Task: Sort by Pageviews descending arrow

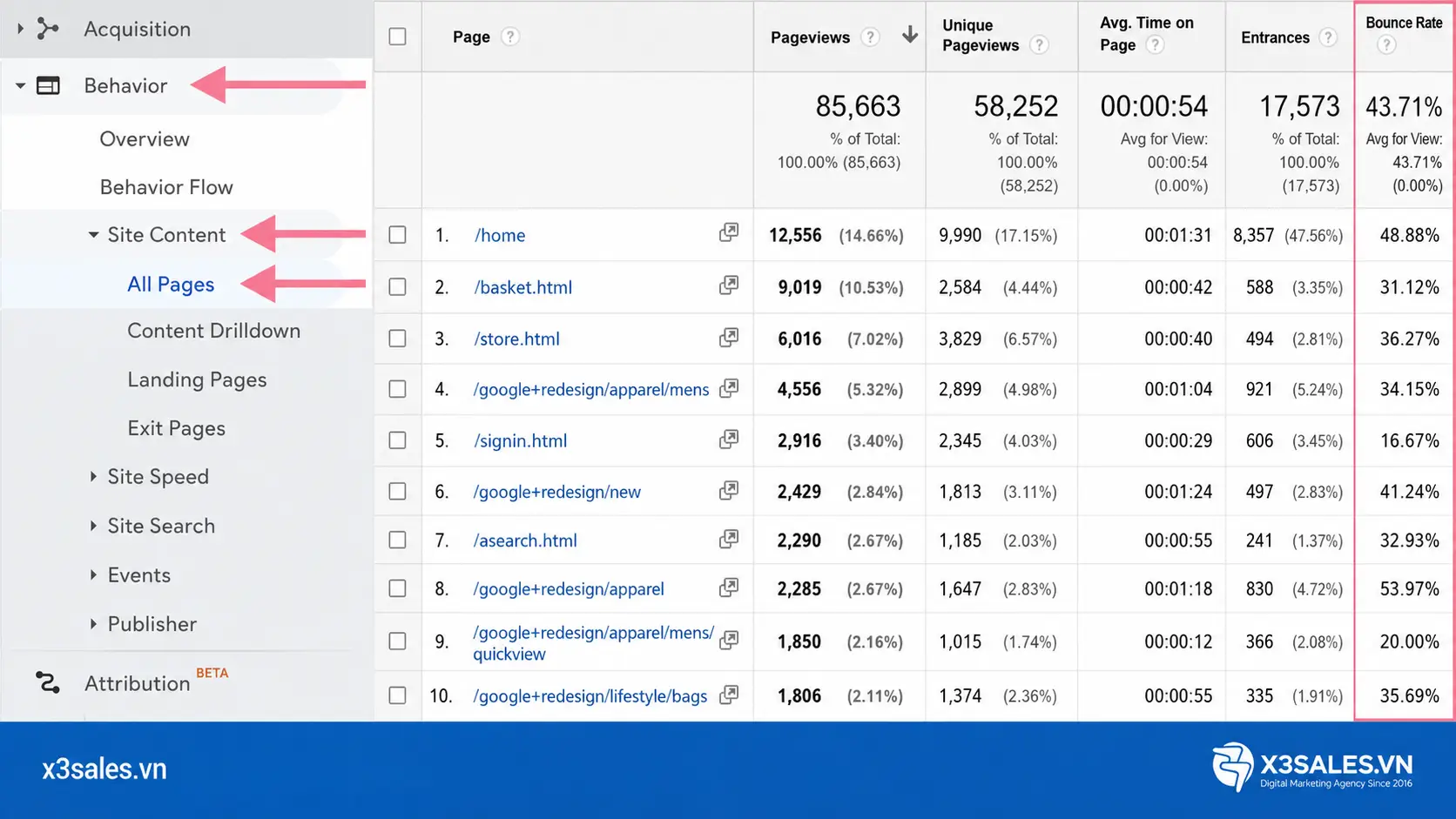Action: click(x=909, y=35)
